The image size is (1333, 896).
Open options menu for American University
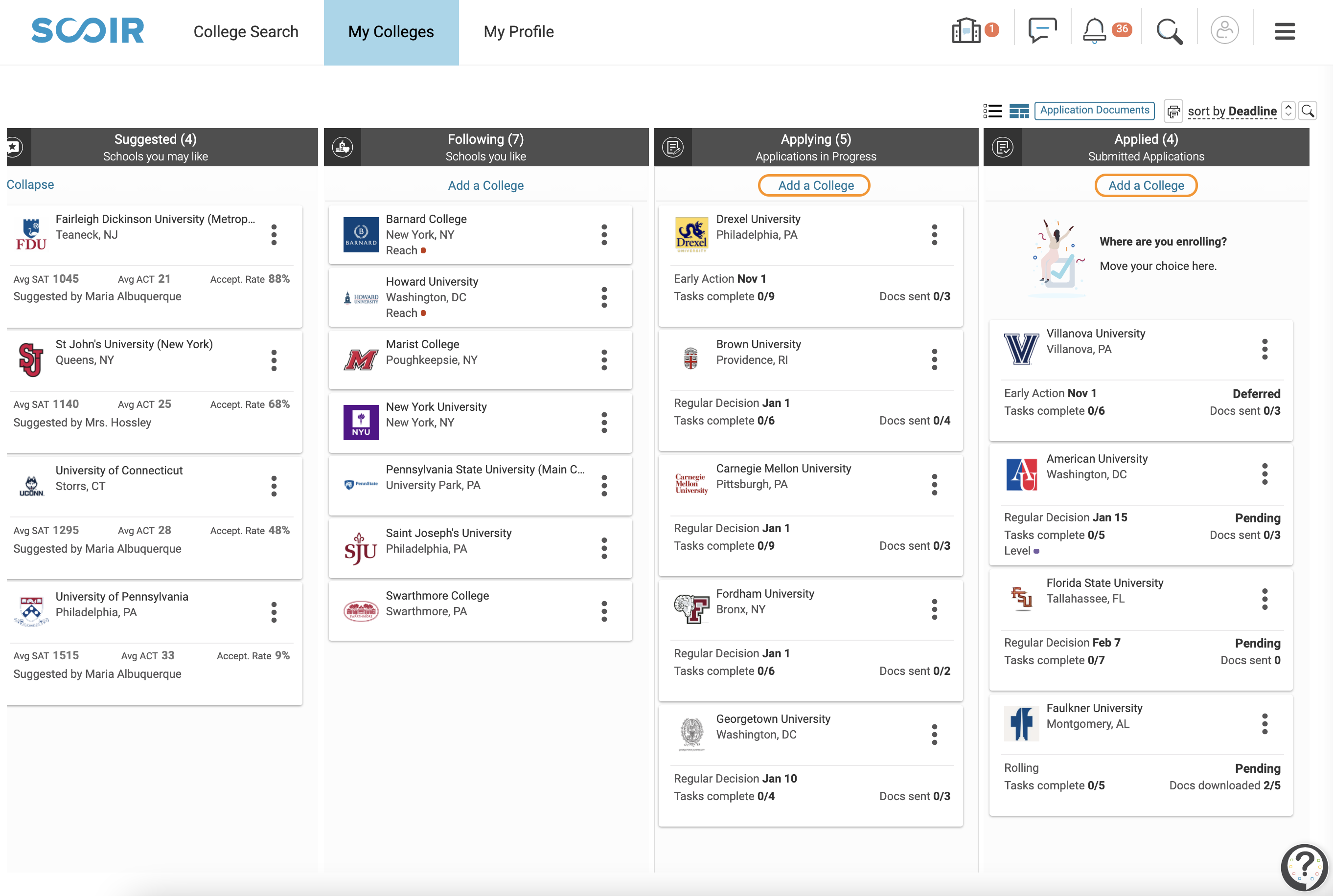1265,474
